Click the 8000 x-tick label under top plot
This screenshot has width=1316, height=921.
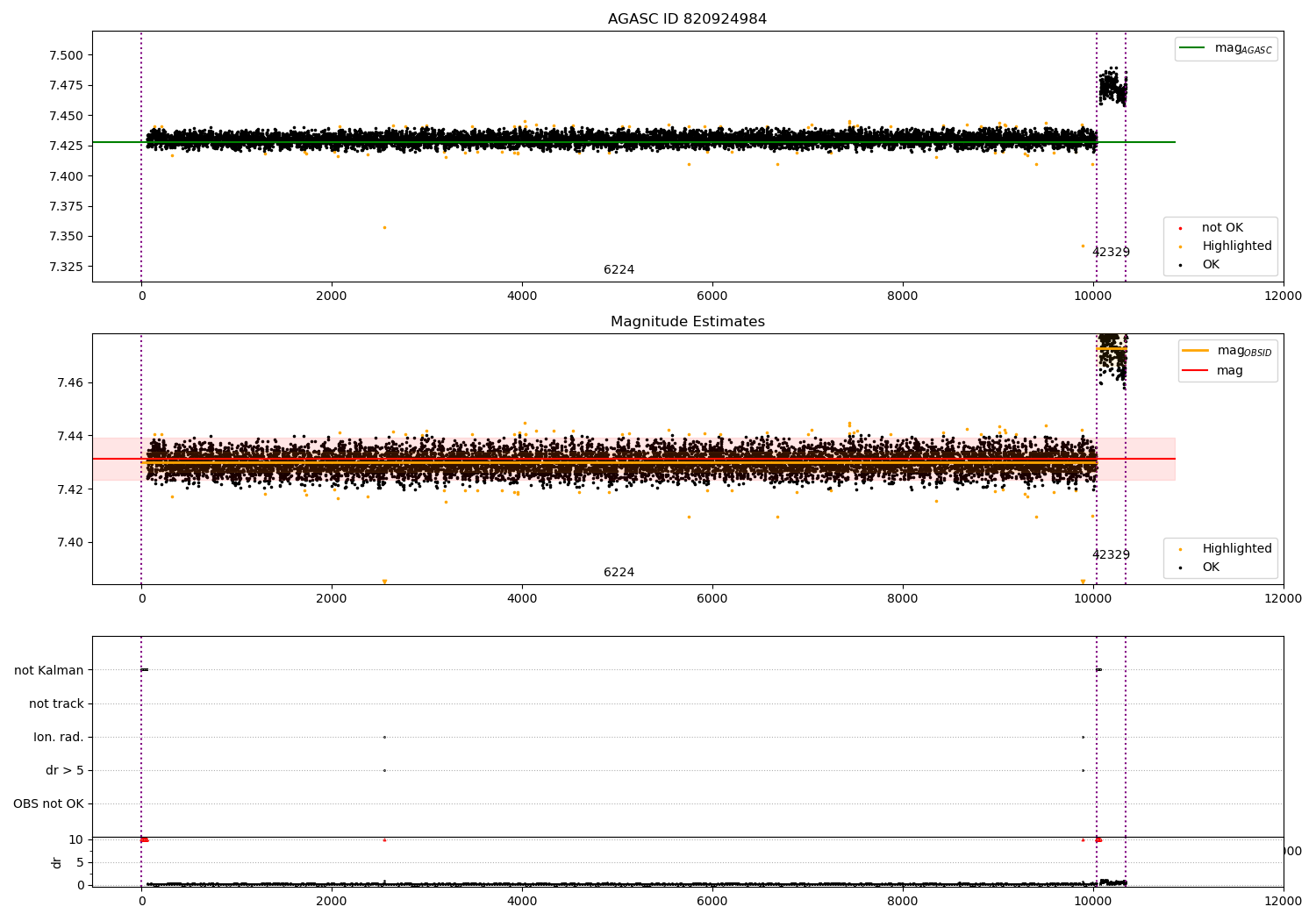pyautogui.click(x=903, y=296)
